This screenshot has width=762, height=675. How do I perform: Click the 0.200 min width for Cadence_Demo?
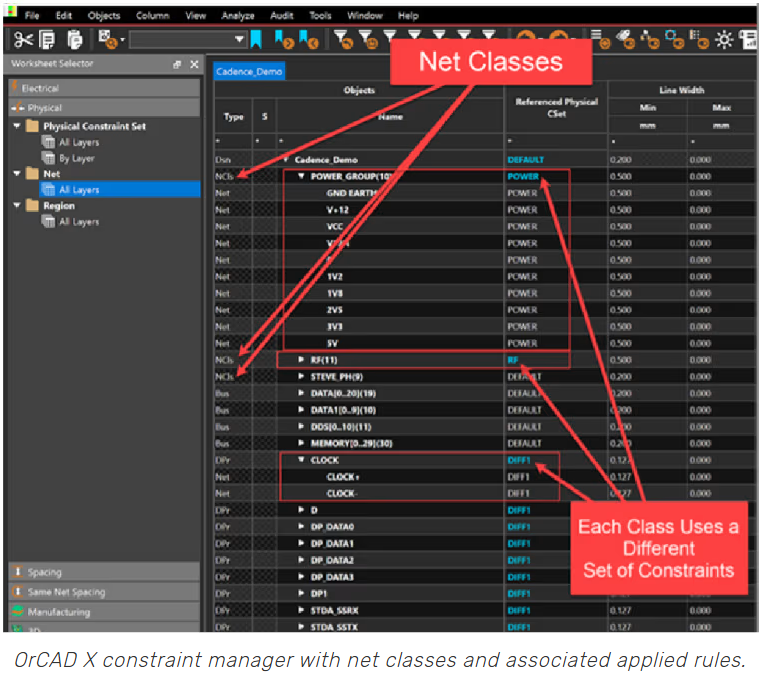point(647,159)
